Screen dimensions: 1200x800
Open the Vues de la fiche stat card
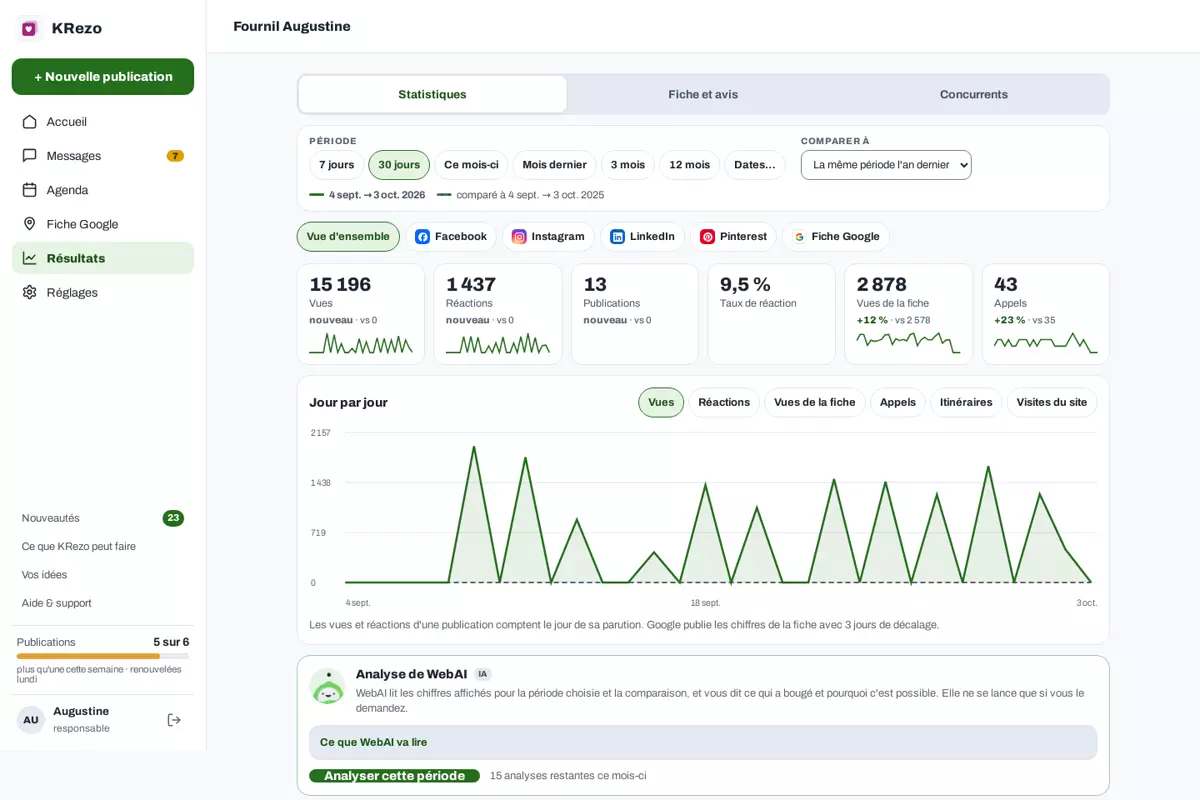pyautogui.click(x=908, y=314)
